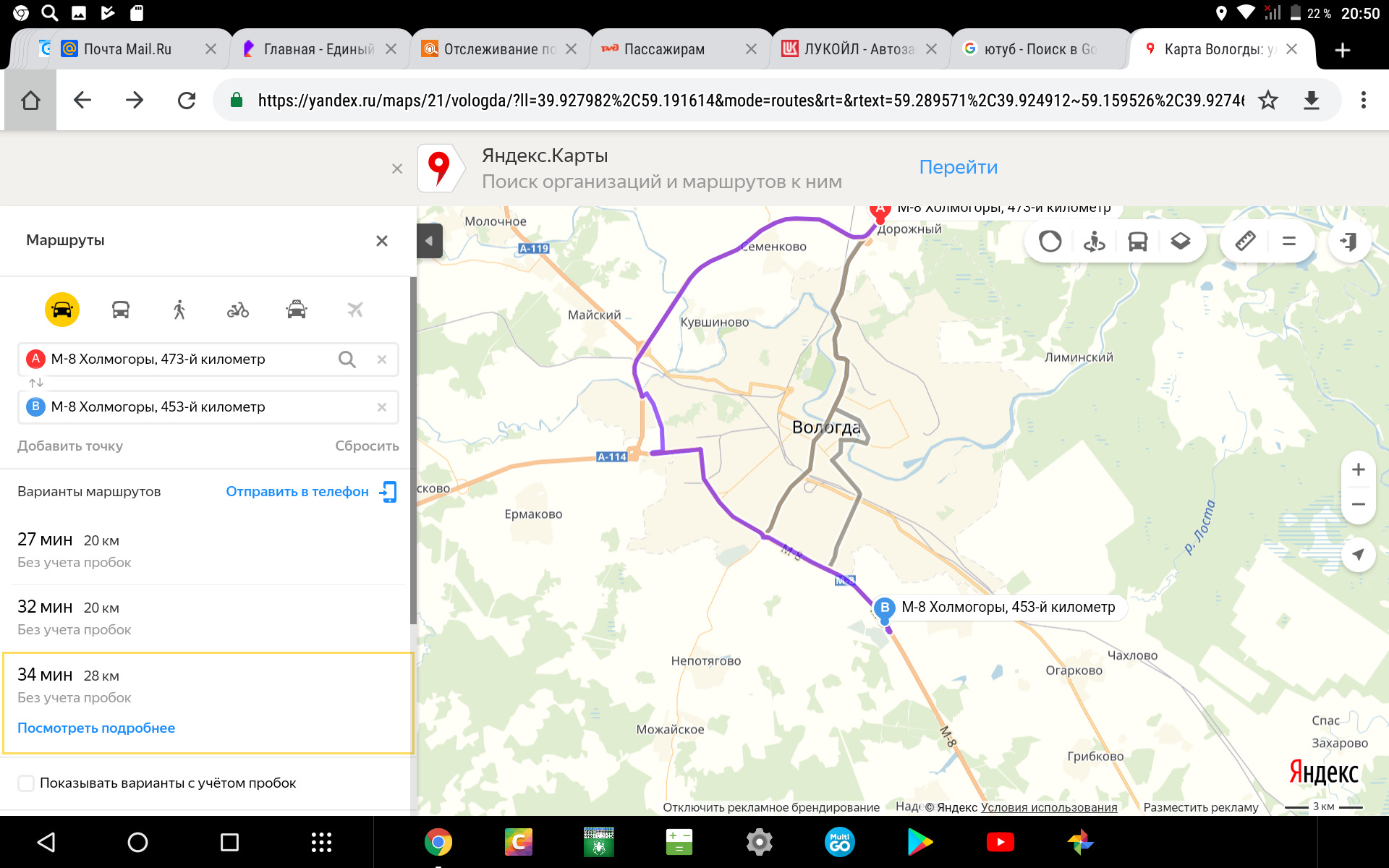
Task: Select bus public transport route mode
Action: pos(121,310)
